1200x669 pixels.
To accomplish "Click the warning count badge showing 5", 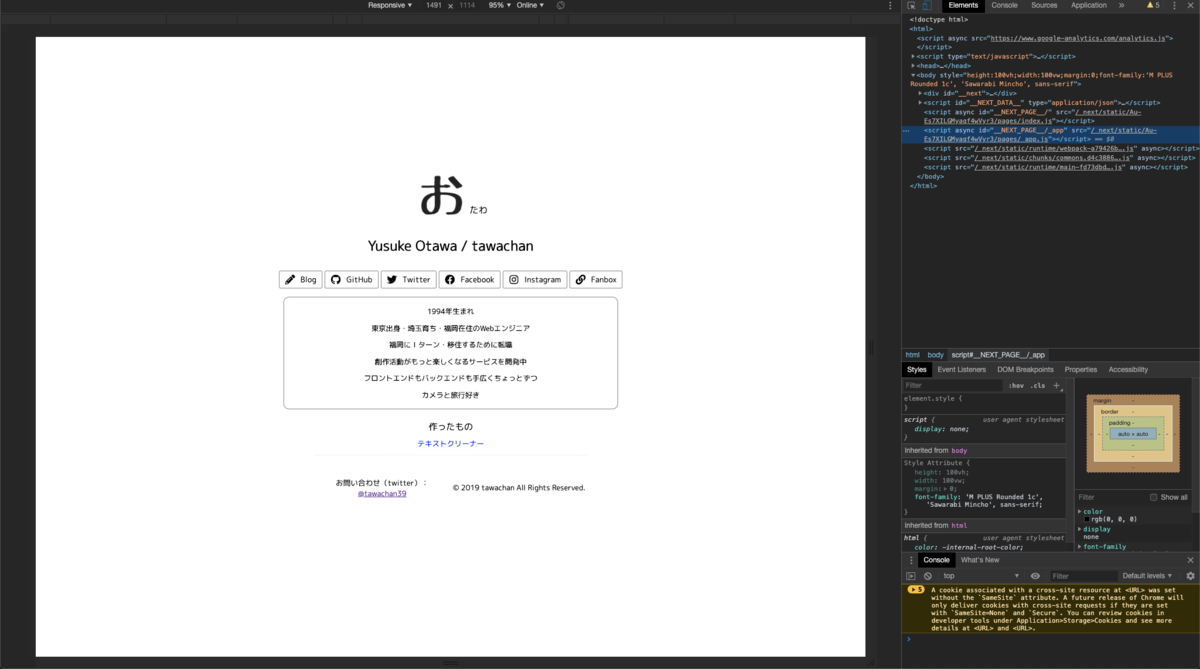I will point(1152,5).
